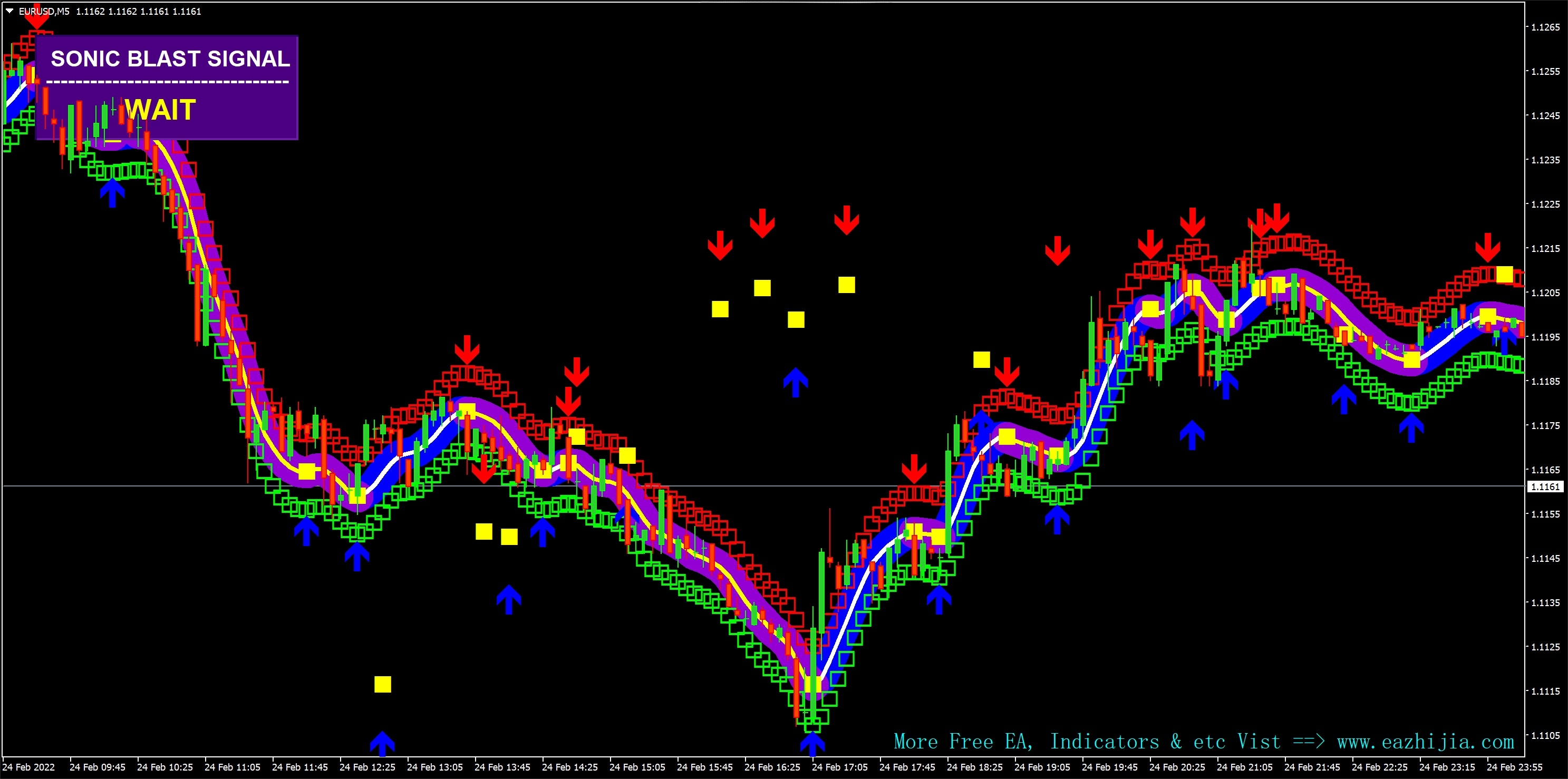Click the 1.1265 label on the price axis
The height and width of the screenshot is (779, 1568).
pyautogui.click(x=1545, y=27)
